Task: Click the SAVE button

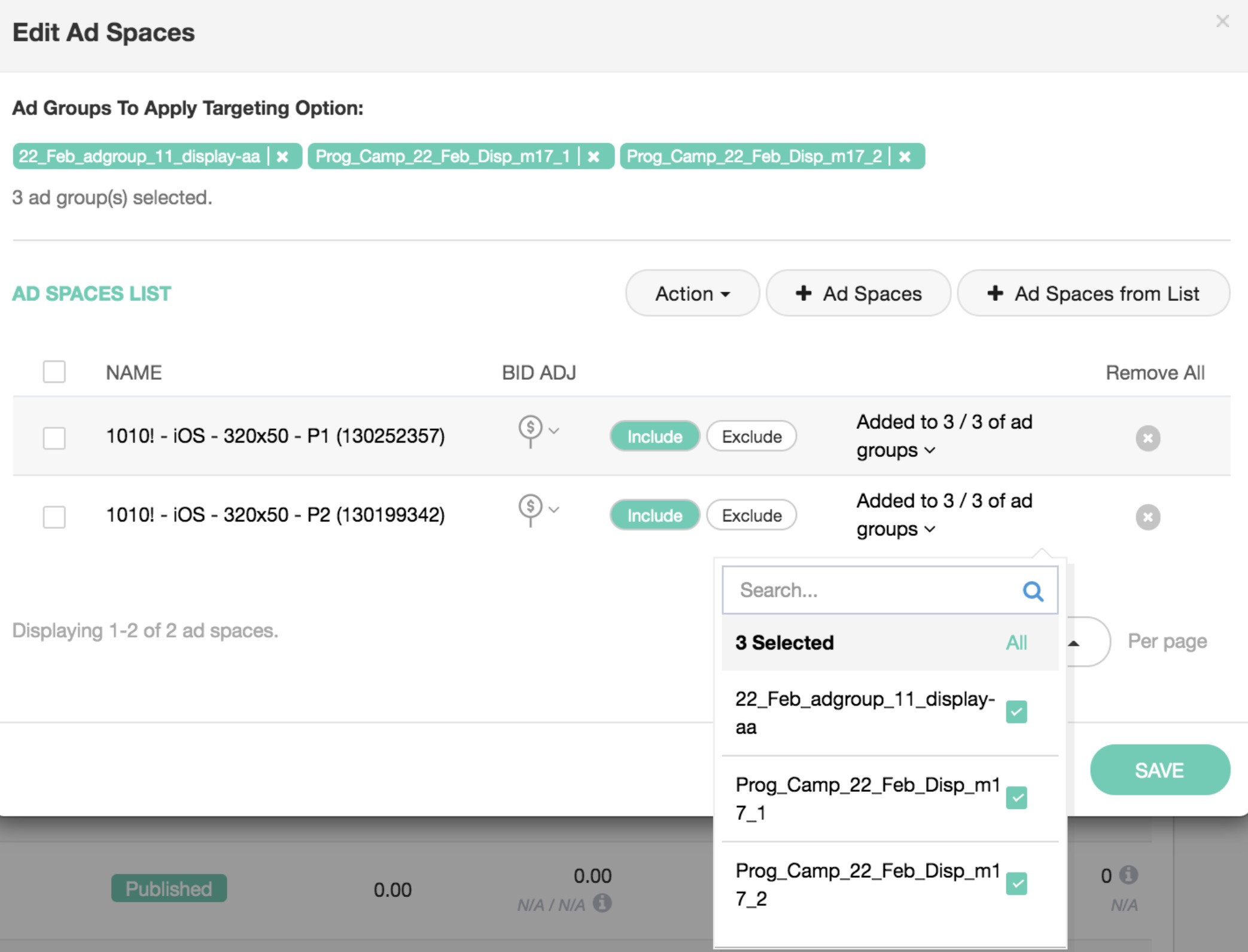Action: 1159,770
